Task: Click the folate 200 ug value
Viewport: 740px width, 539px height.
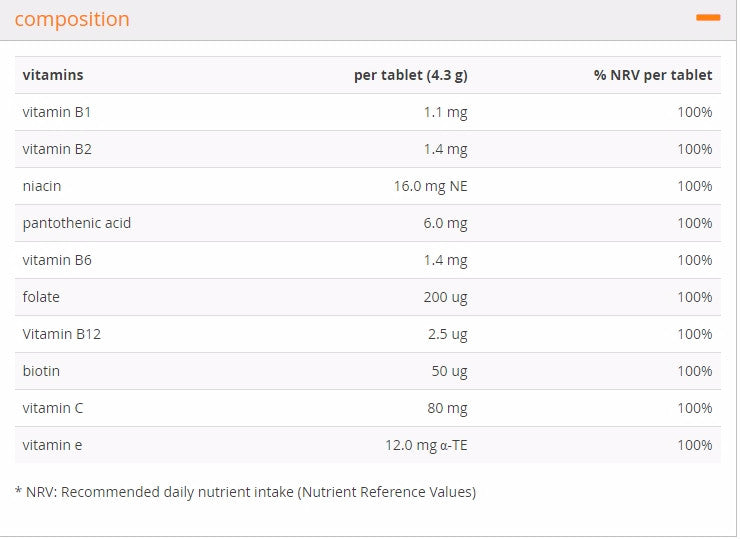Action: [446, 297]
